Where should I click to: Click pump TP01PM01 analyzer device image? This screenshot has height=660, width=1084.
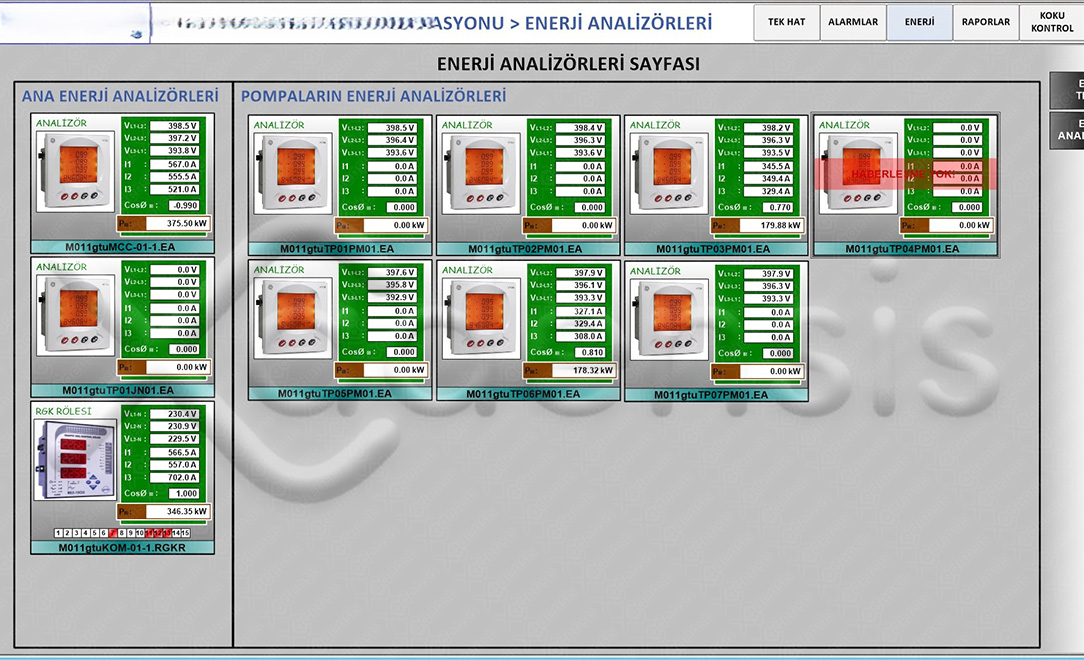(292, 173)
